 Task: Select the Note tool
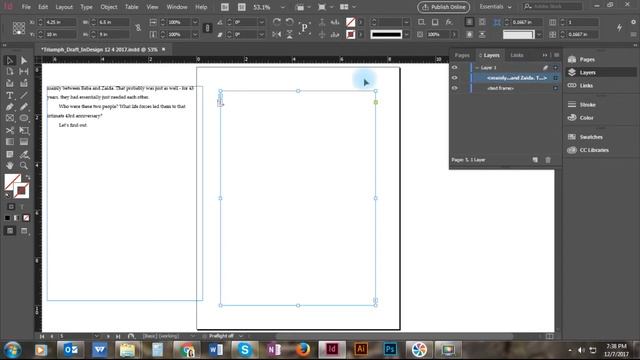tap(10, 154)
